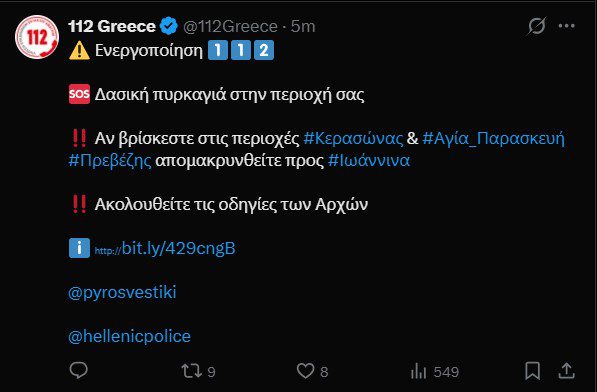
Task: View tweet analytics bar chart icon
Action: (418, 371)
